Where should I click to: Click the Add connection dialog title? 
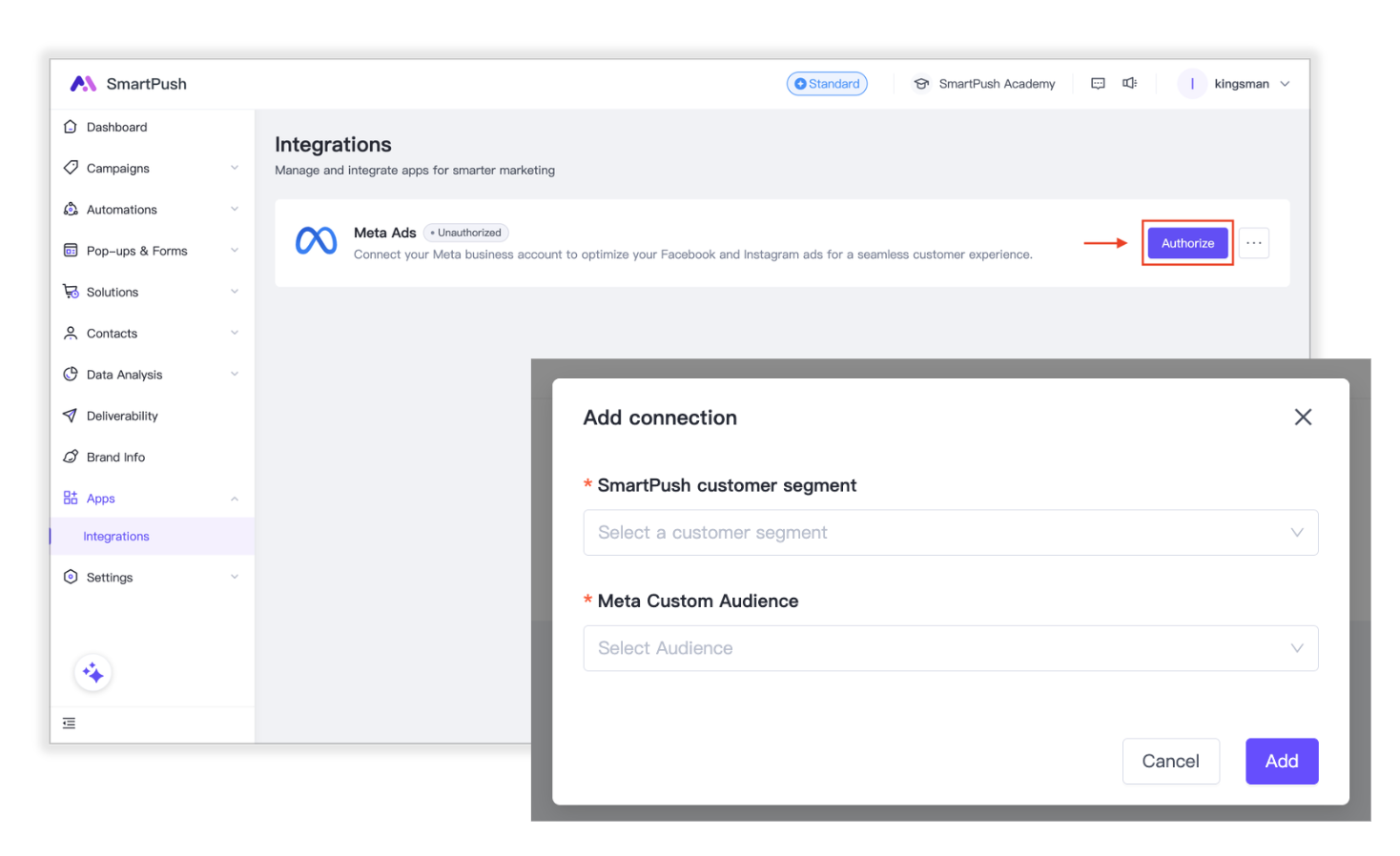coord(660,418)
